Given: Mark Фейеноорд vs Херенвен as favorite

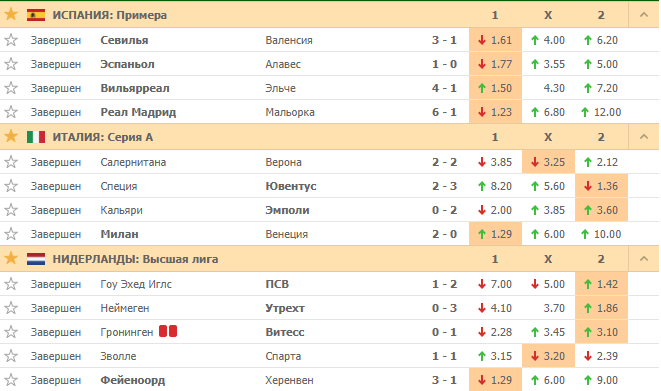Looking at the screenshot, I should pos(11,380).
